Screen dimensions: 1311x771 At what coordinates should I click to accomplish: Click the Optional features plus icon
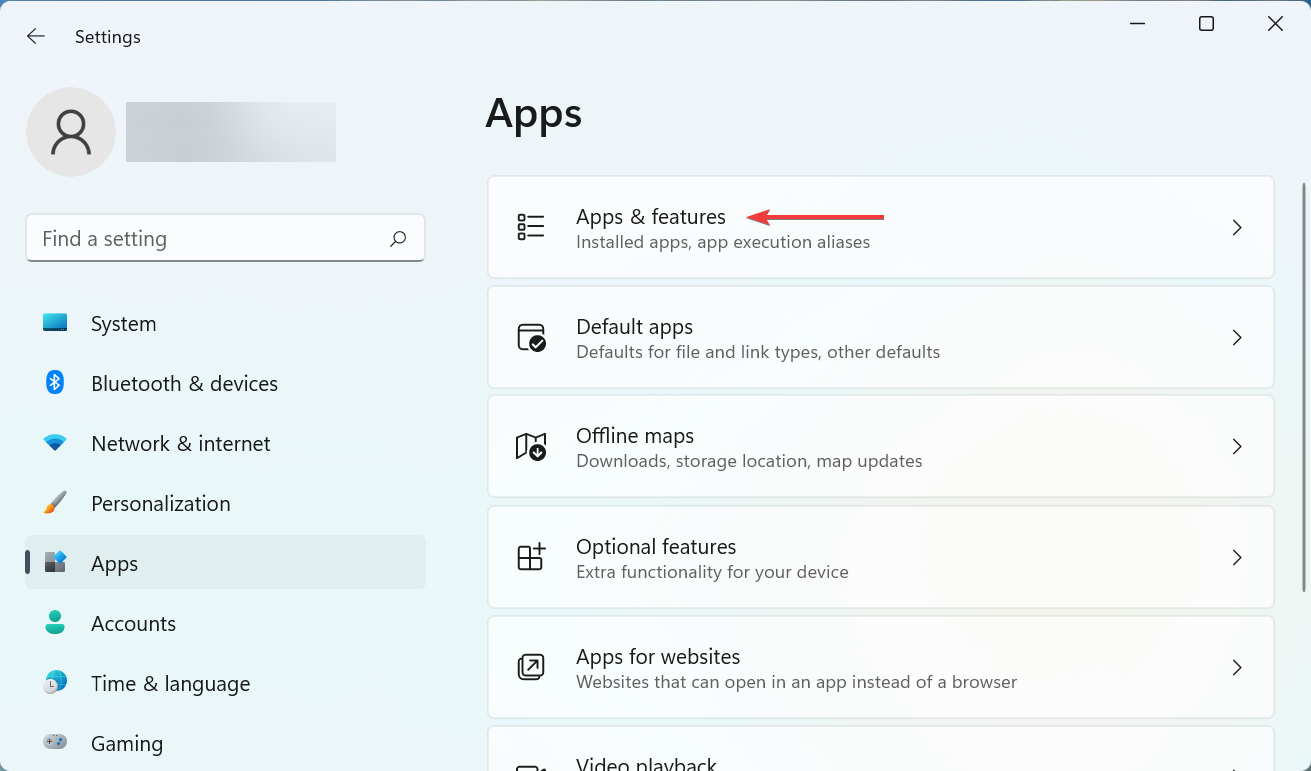532,557
